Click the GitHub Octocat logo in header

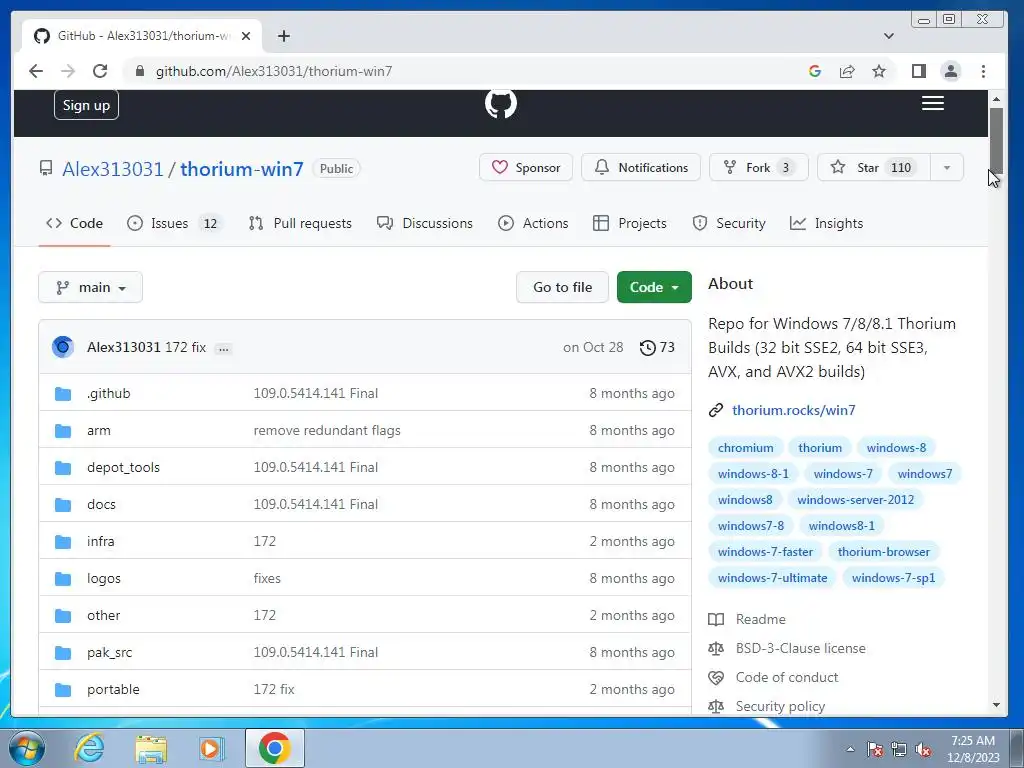tap(501, 103)
